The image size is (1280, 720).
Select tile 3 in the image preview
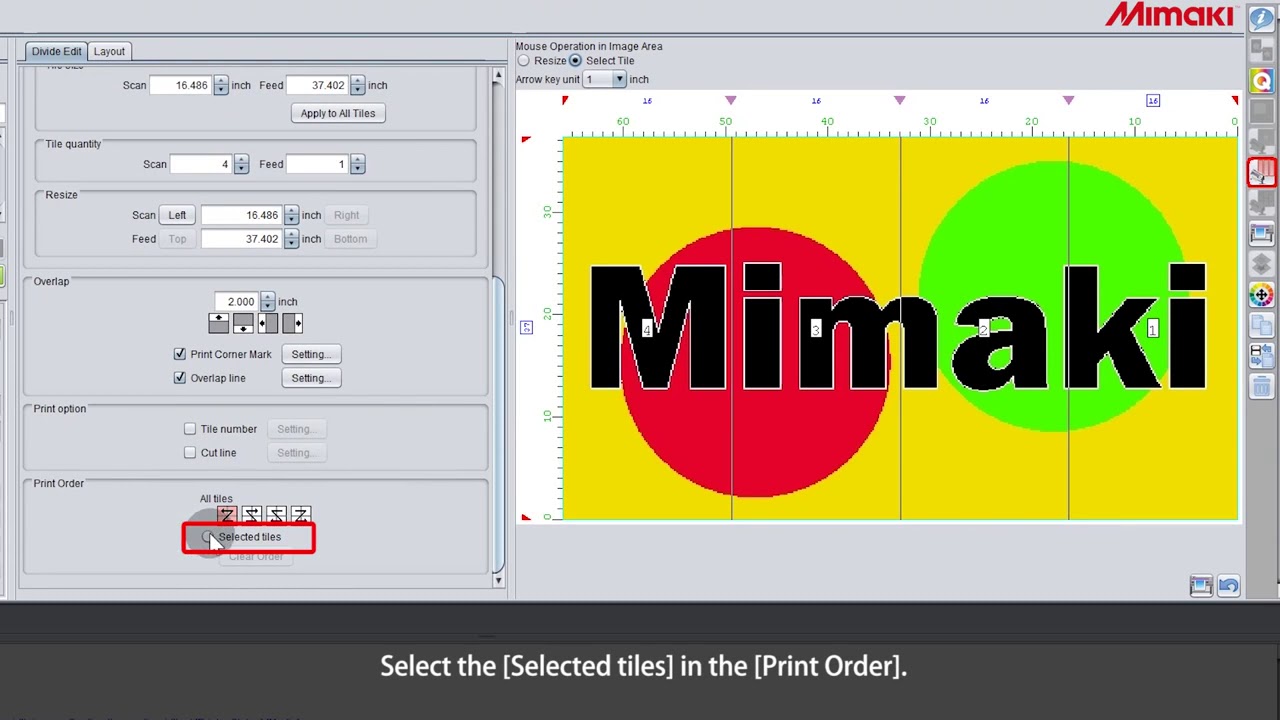[x=816, y=328]
